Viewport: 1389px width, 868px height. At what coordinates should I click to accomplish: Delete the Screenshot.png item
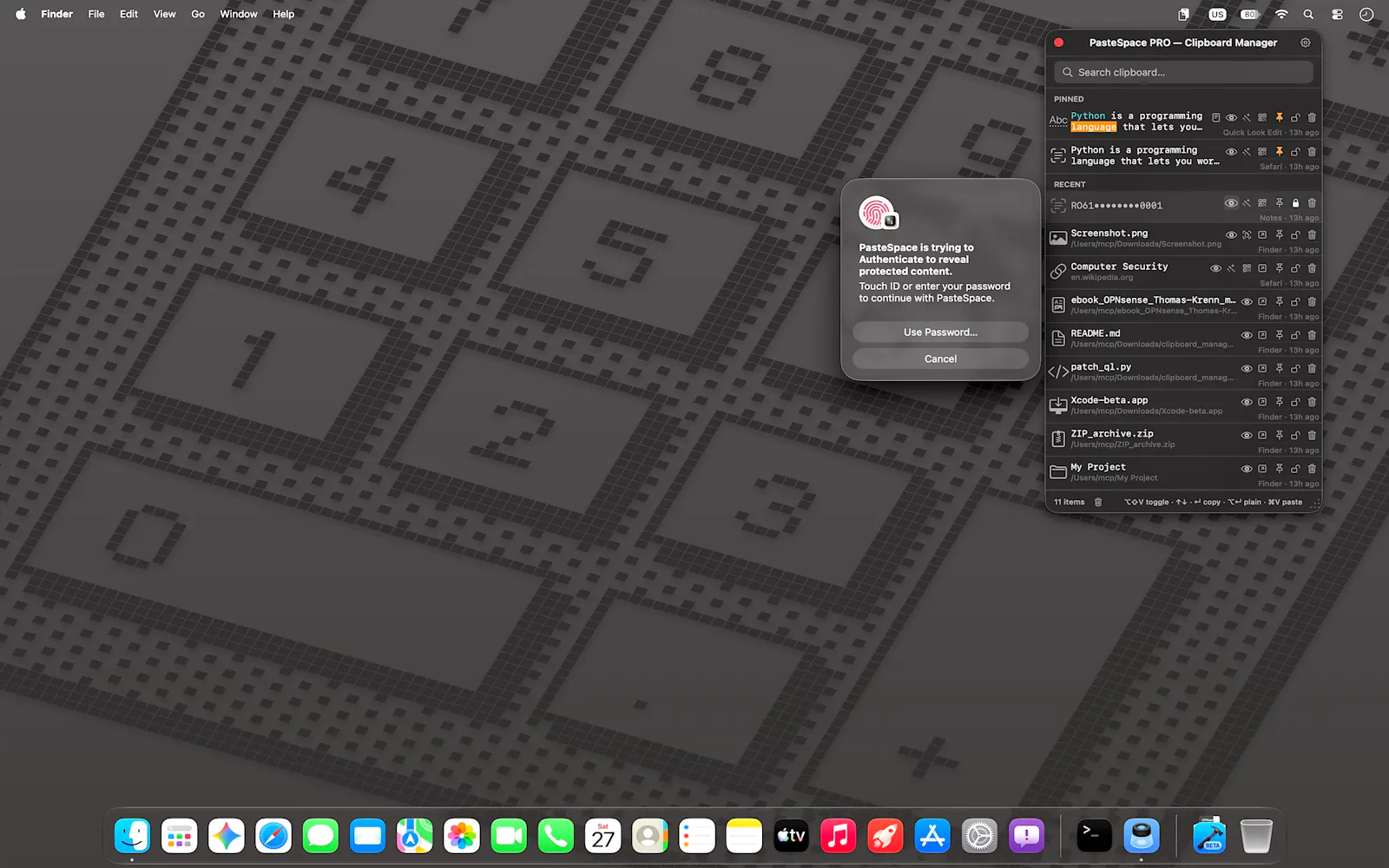[x=1312, y=235]
